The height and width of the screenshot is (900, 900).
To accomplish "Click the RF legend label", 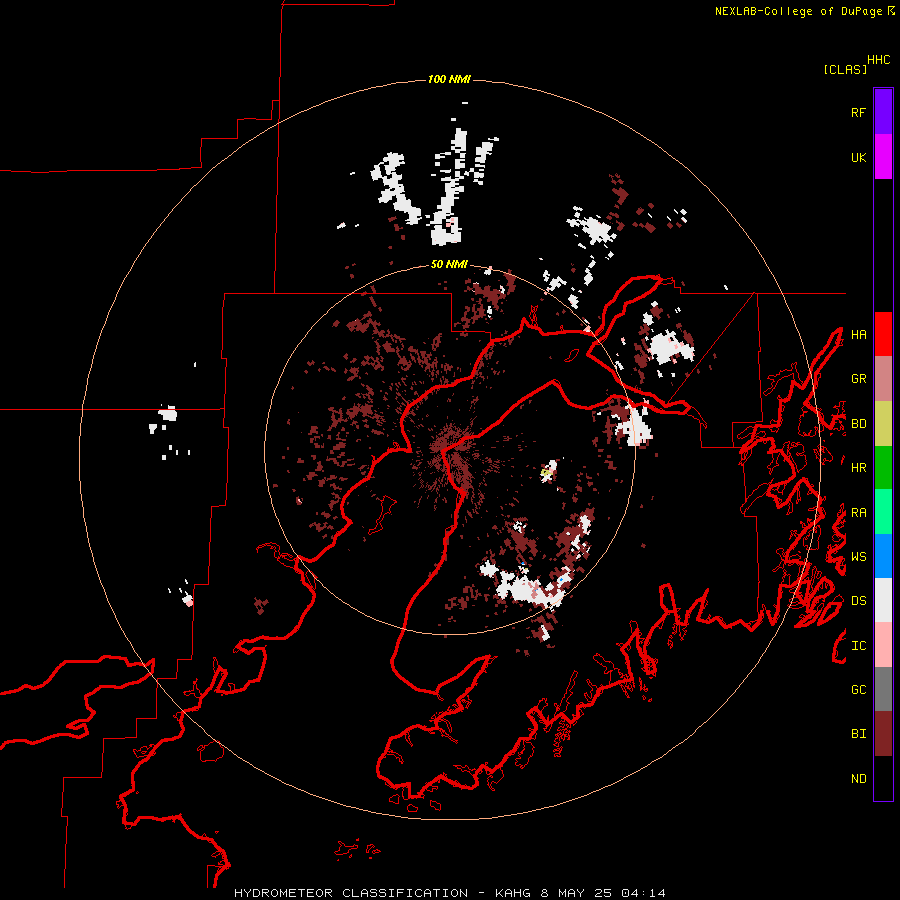I will point(858,112).
